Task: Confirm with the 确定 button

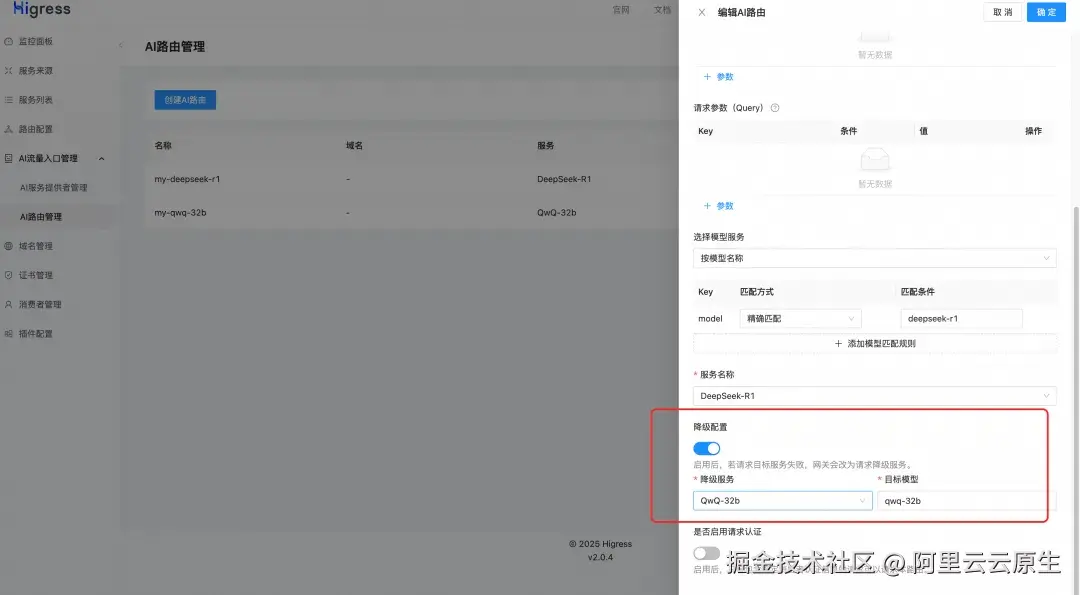Action: 1046,12
